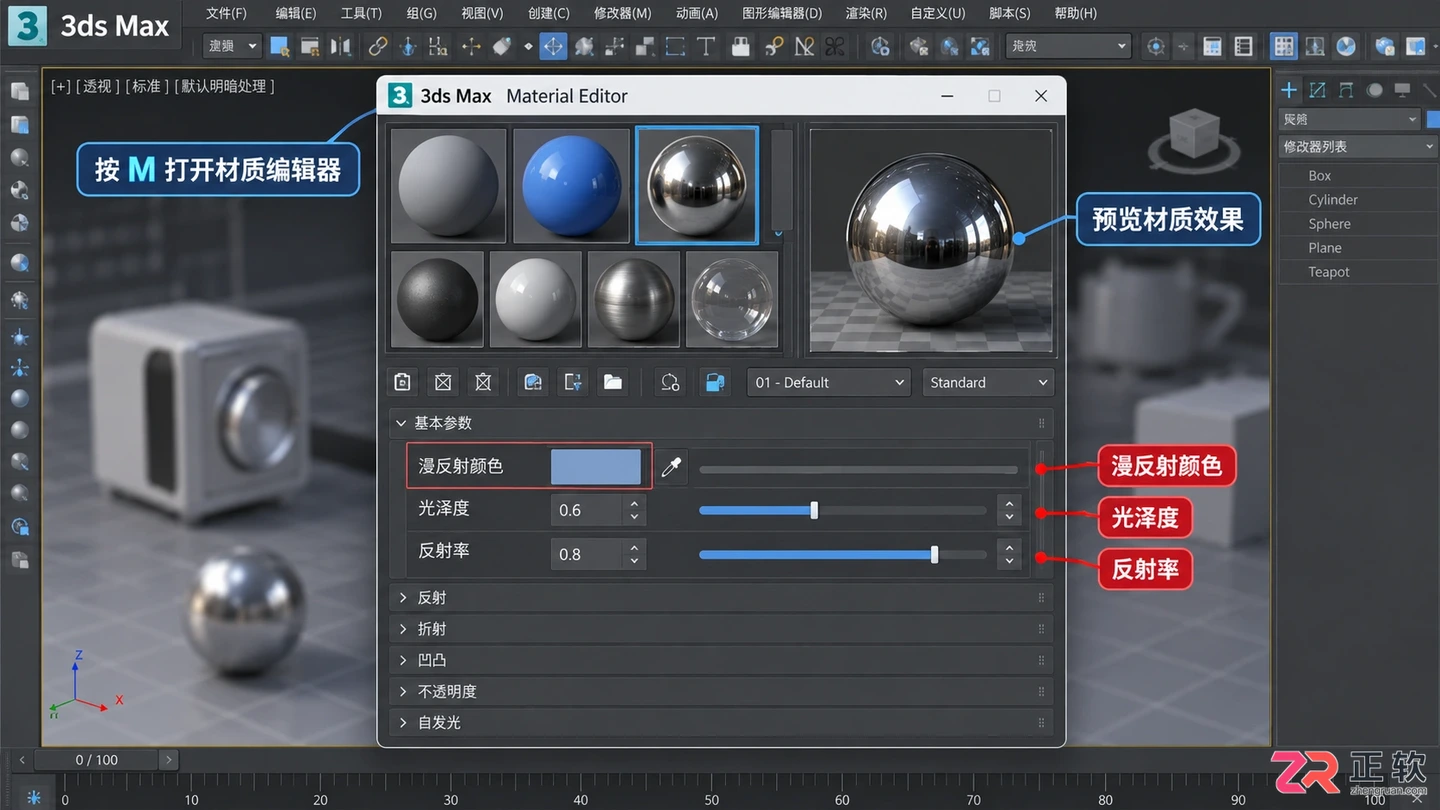This screenshot has height=810, width=1440.
Task: Click the 反射率 0.8 value field
Action: coord(588,554)
